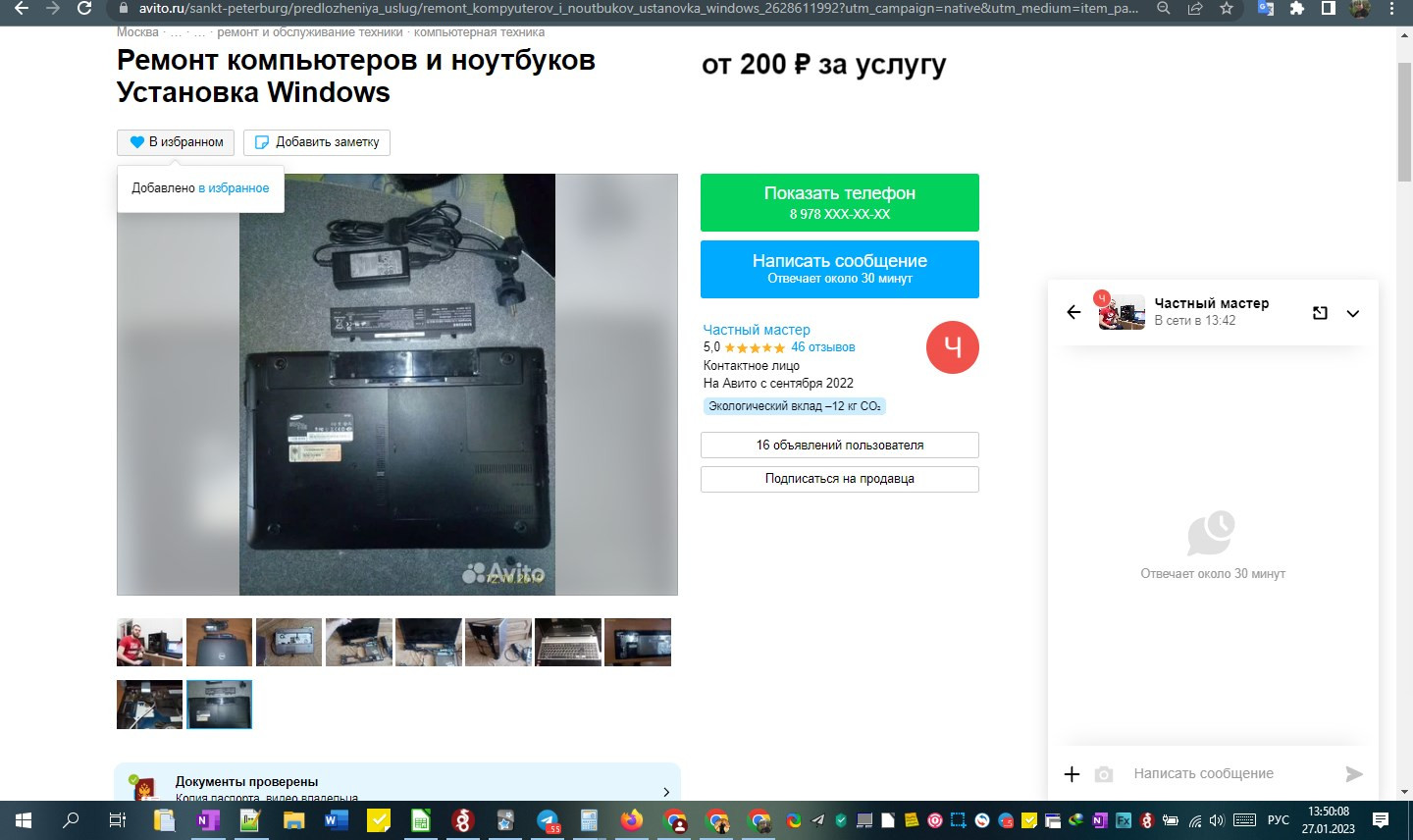Toggle the browser side panel
The image size is (1413, 840).
pyautogui.click(x=1329, y=8)
